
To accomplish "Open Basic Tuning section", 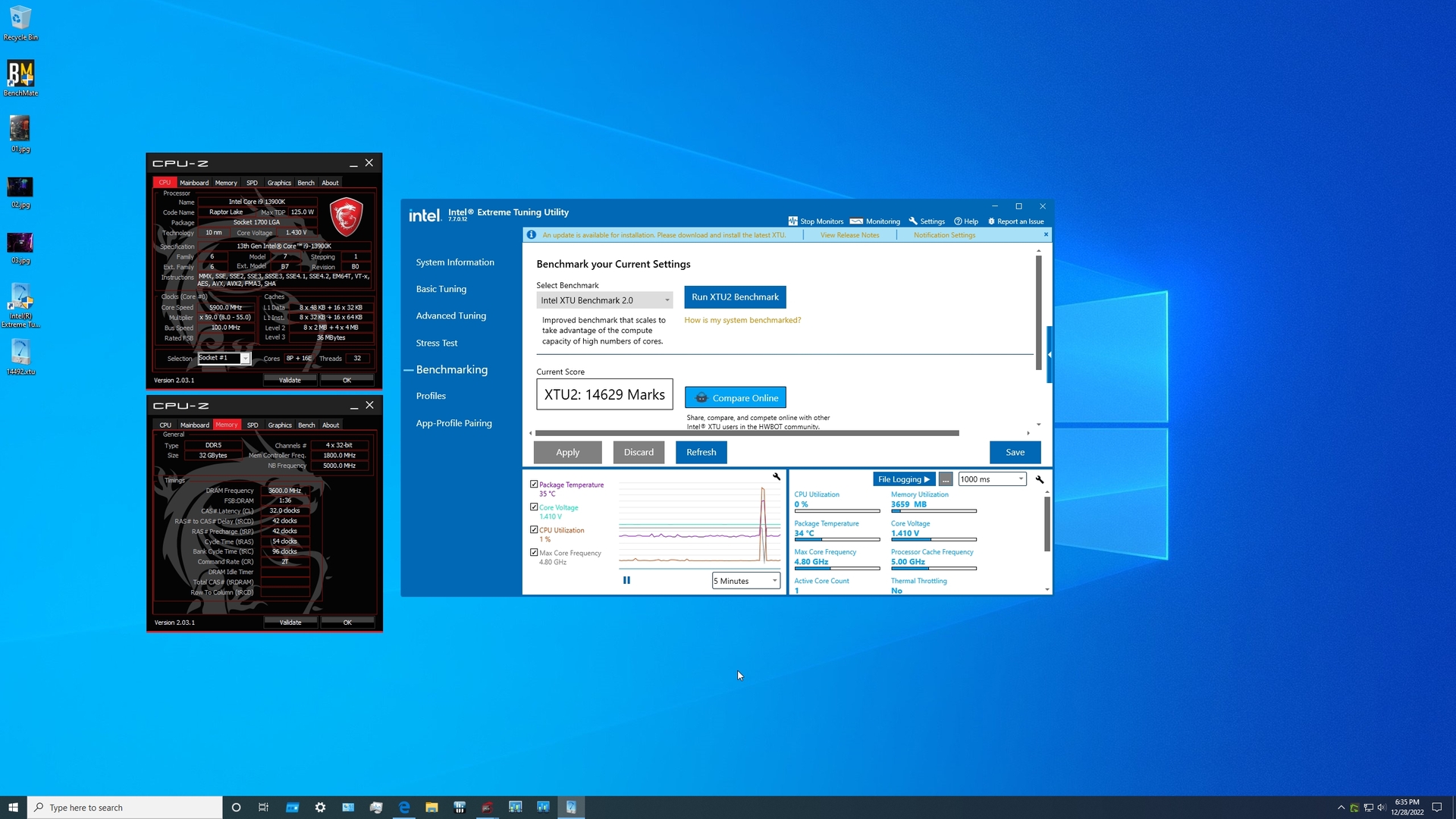I will (x=441, y=289).
